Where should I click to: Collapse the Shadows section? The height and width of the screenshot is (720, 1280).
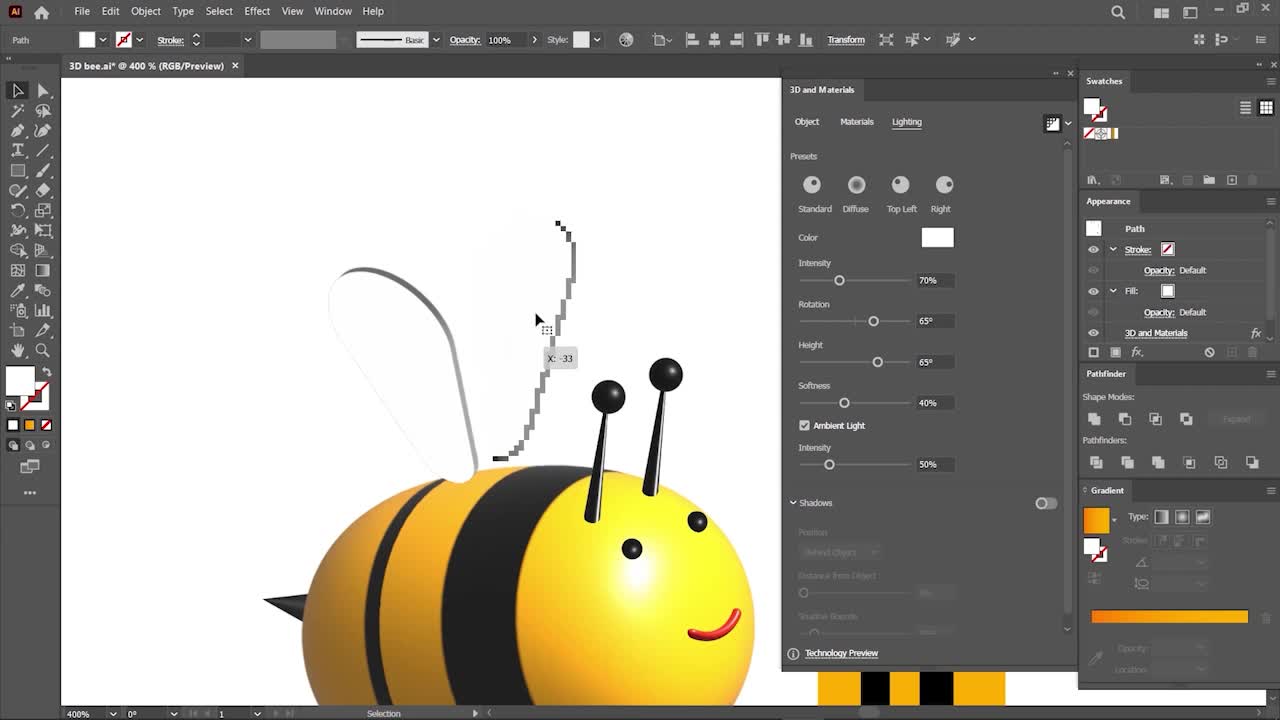tap(793, 503)
